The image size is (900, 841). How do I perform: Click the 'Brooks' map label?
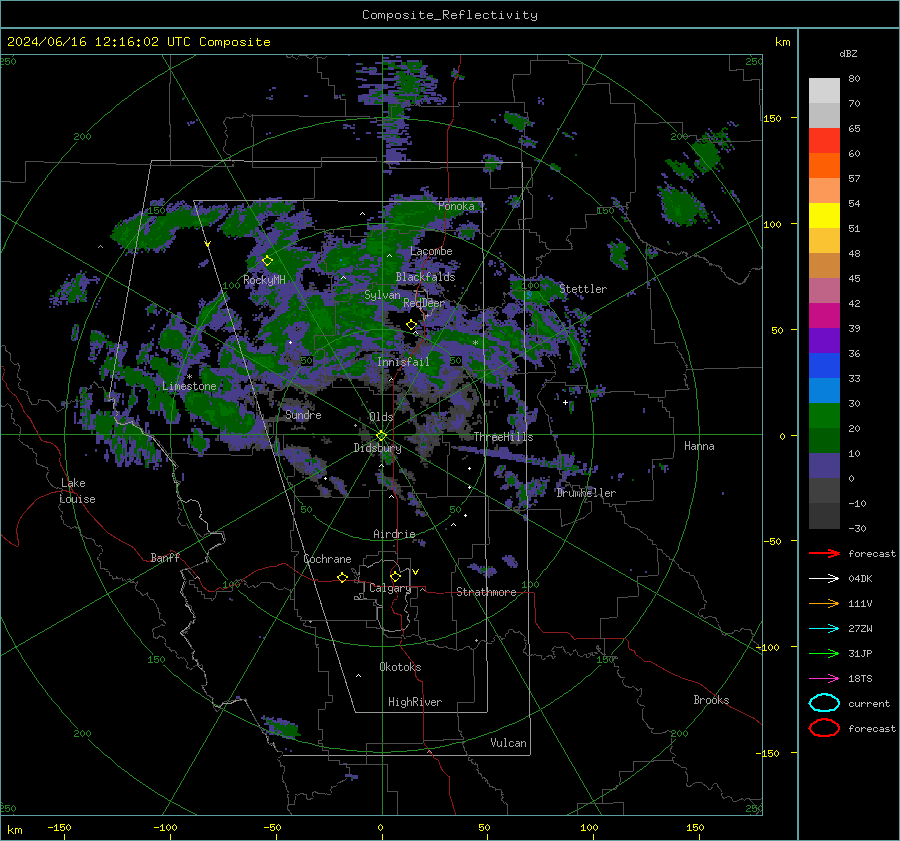[x=711, y=700]
